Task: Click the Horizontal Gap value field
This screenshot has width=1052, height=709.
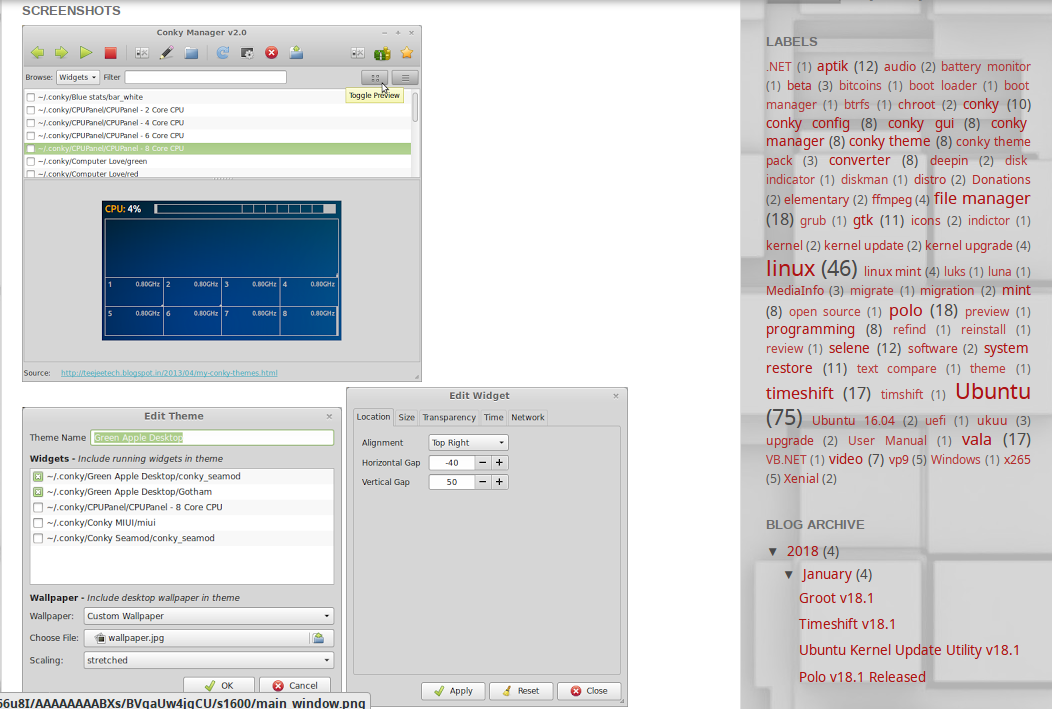Action: pyautogui.click(x=452, y=463)
